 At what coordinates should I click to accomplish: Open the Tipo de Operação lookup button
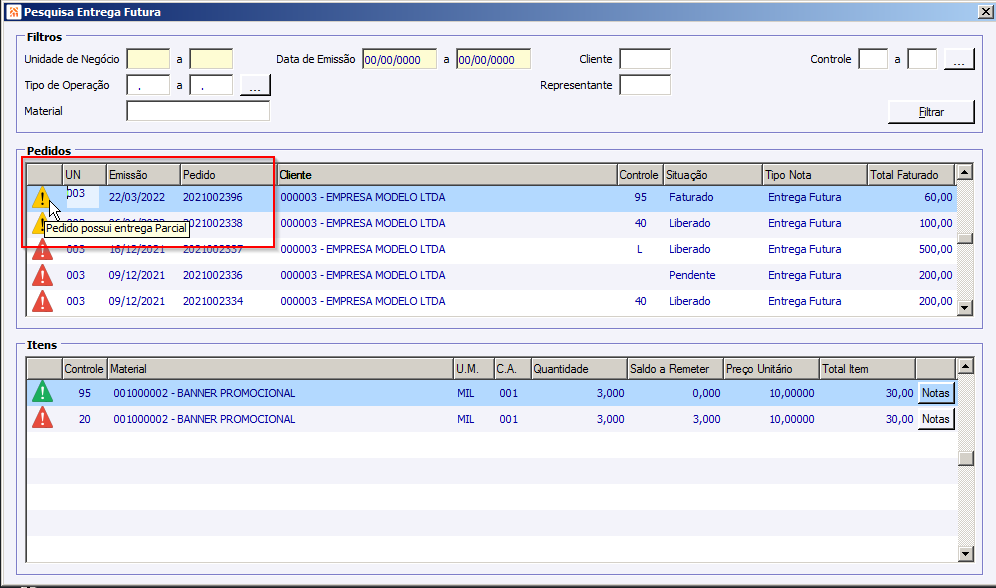click(255, 86)
